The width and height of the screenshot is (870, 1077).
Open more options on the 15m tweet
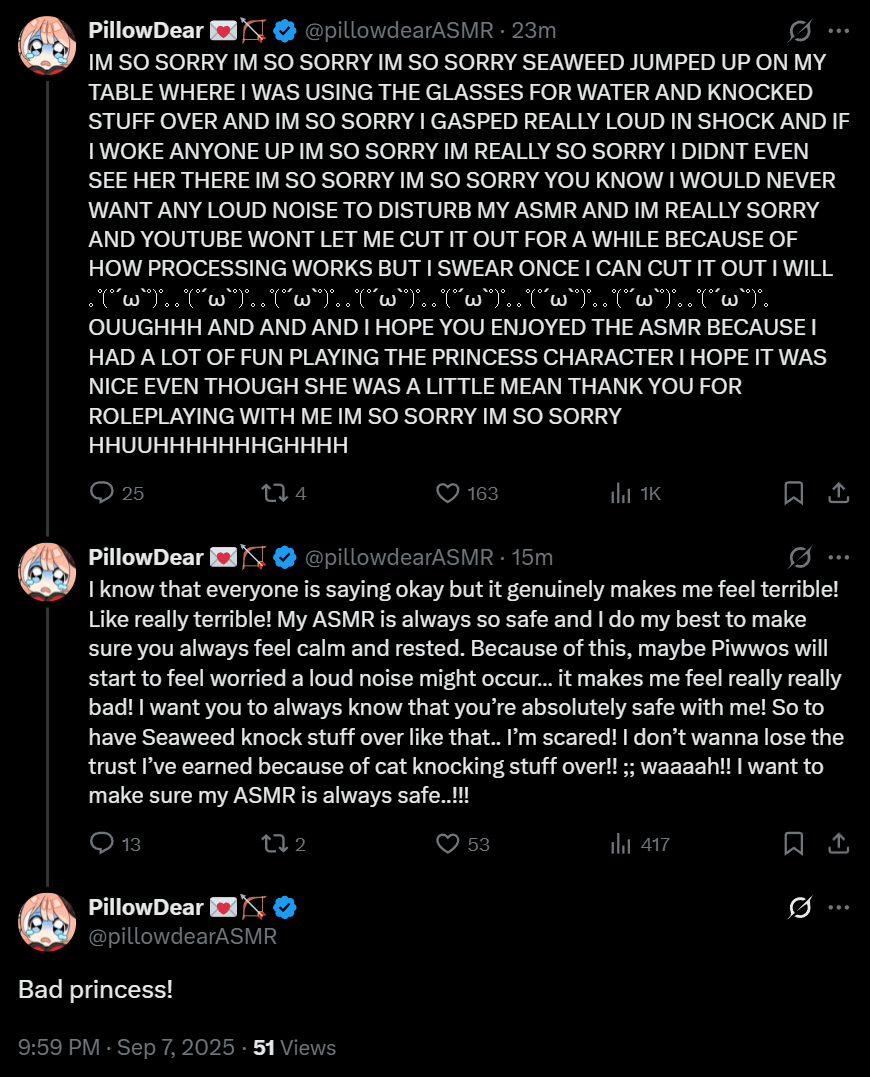[x=839, y=557]
